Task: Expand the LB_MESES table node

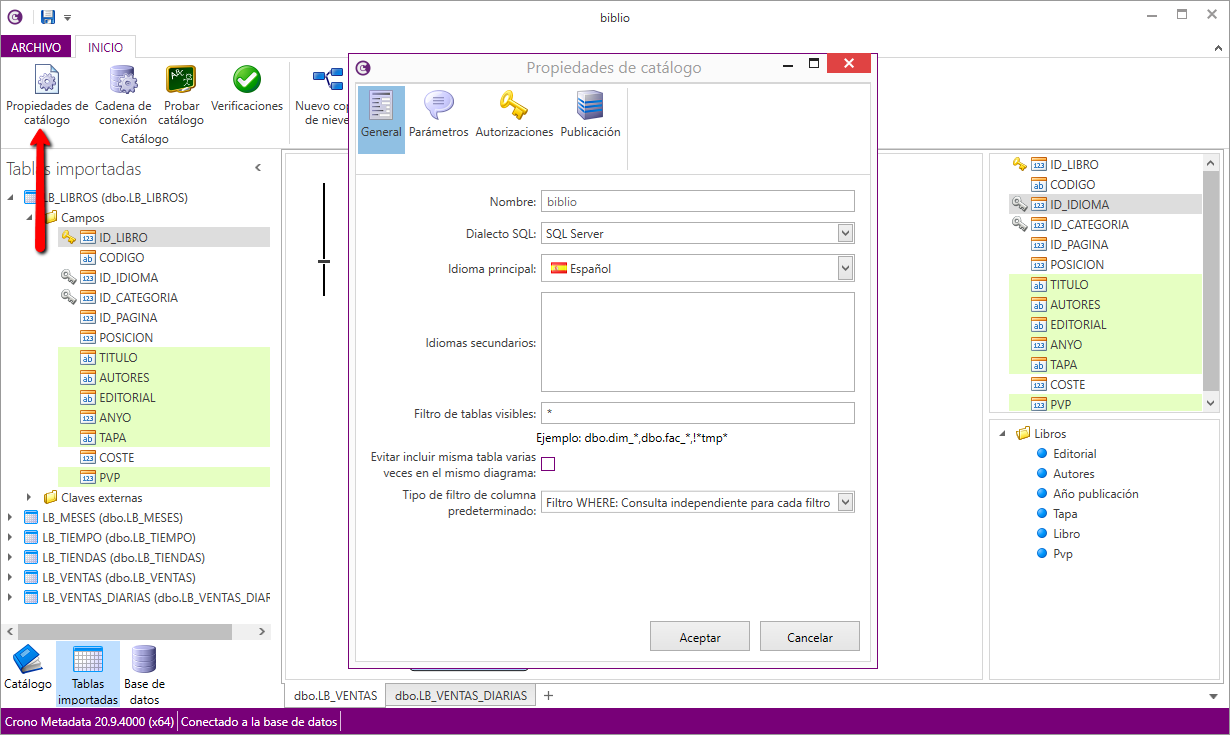Action: (11, 518)
